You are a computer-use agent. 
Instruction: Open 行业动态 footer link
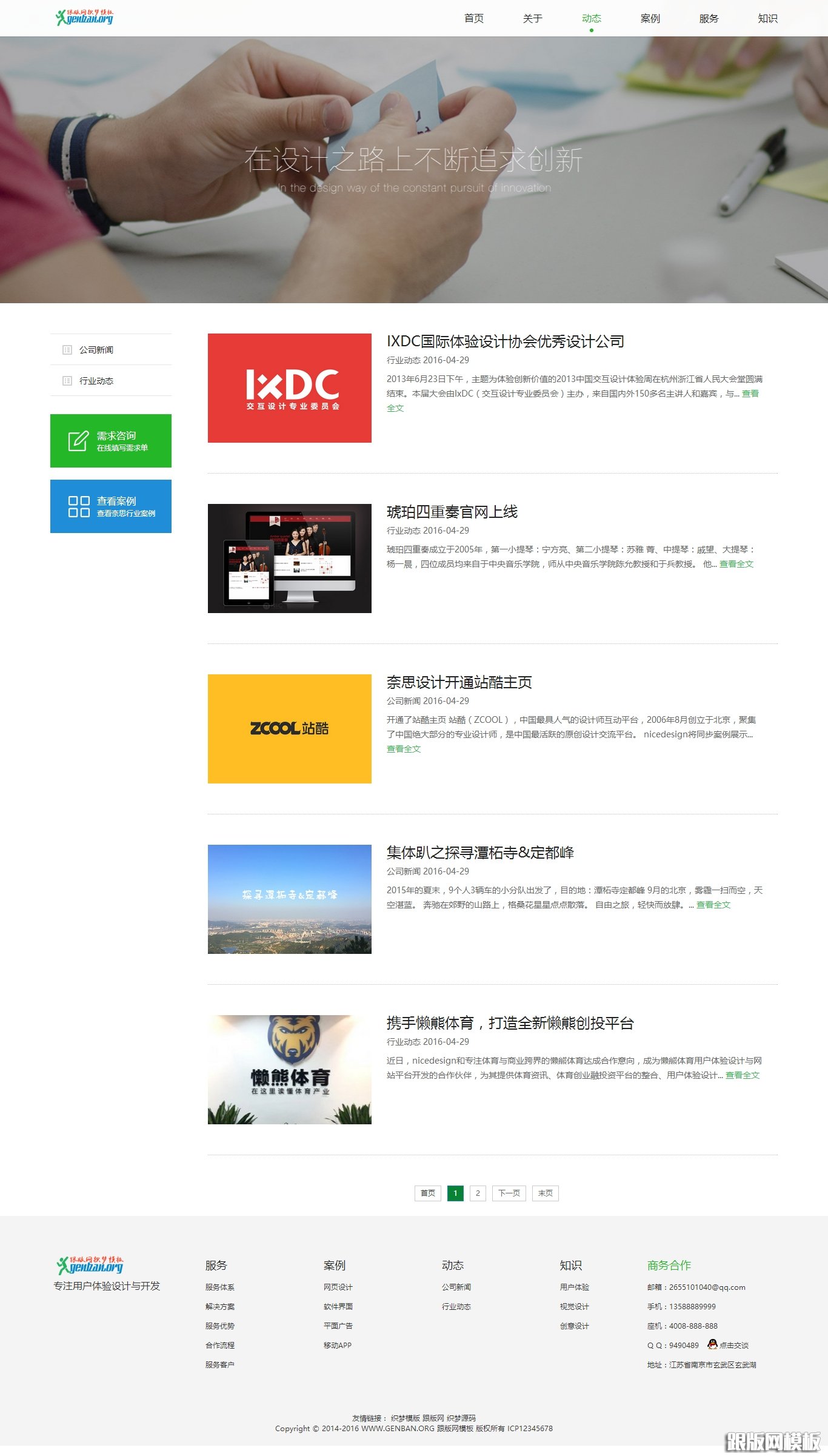coord(456,1306)
